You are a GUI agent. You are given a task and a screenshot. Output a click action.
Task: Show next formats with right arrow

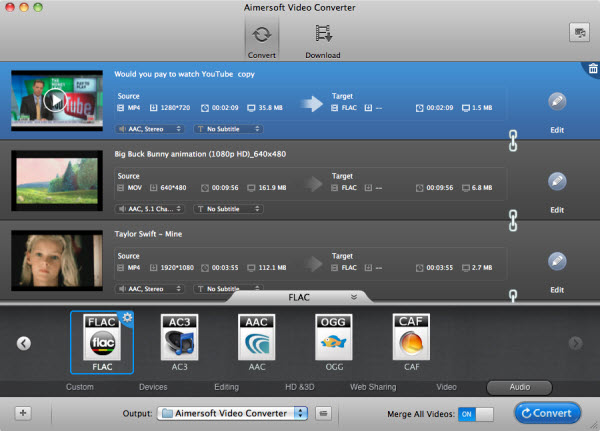pos(576,343)
